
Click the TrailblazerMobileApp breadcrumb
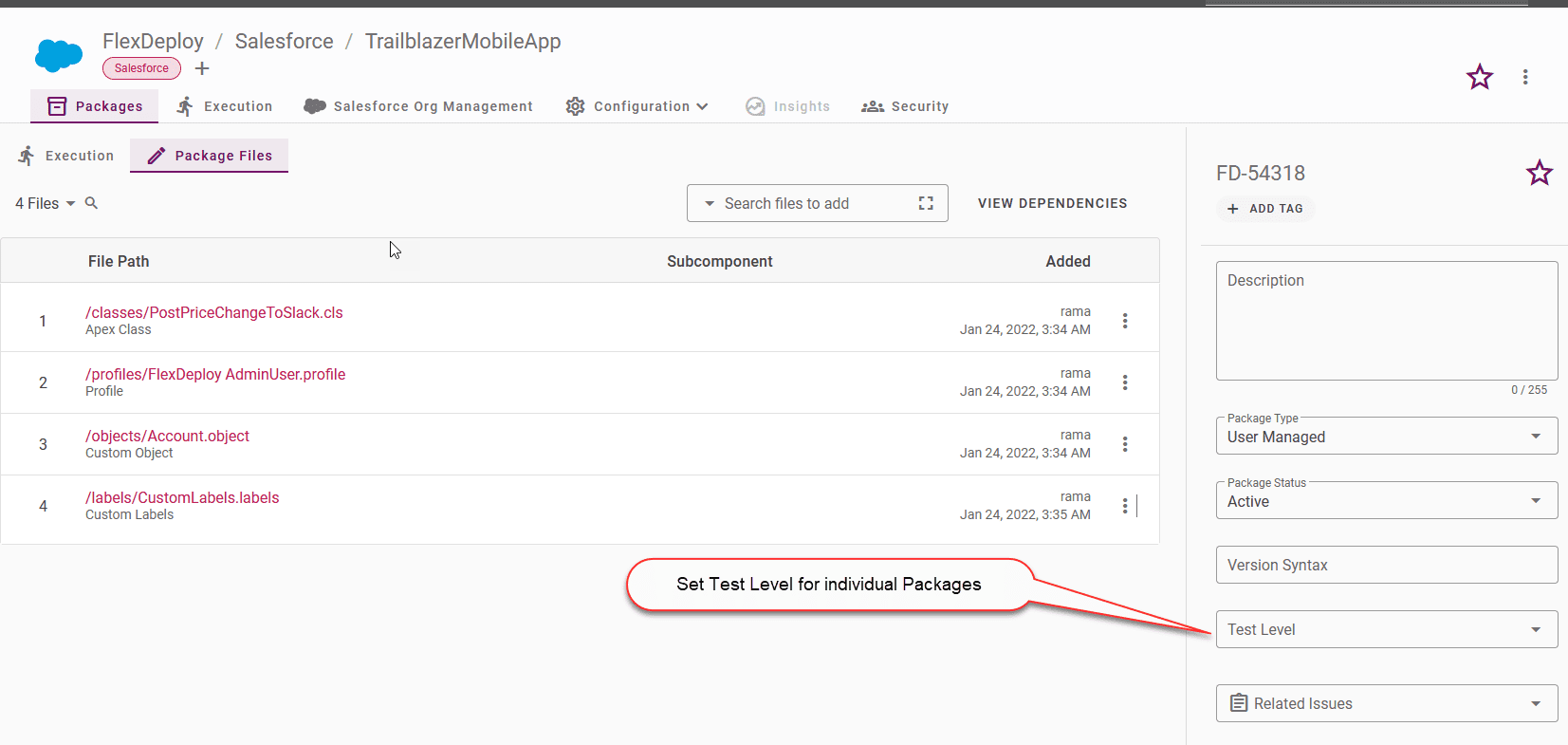point(463,41)
